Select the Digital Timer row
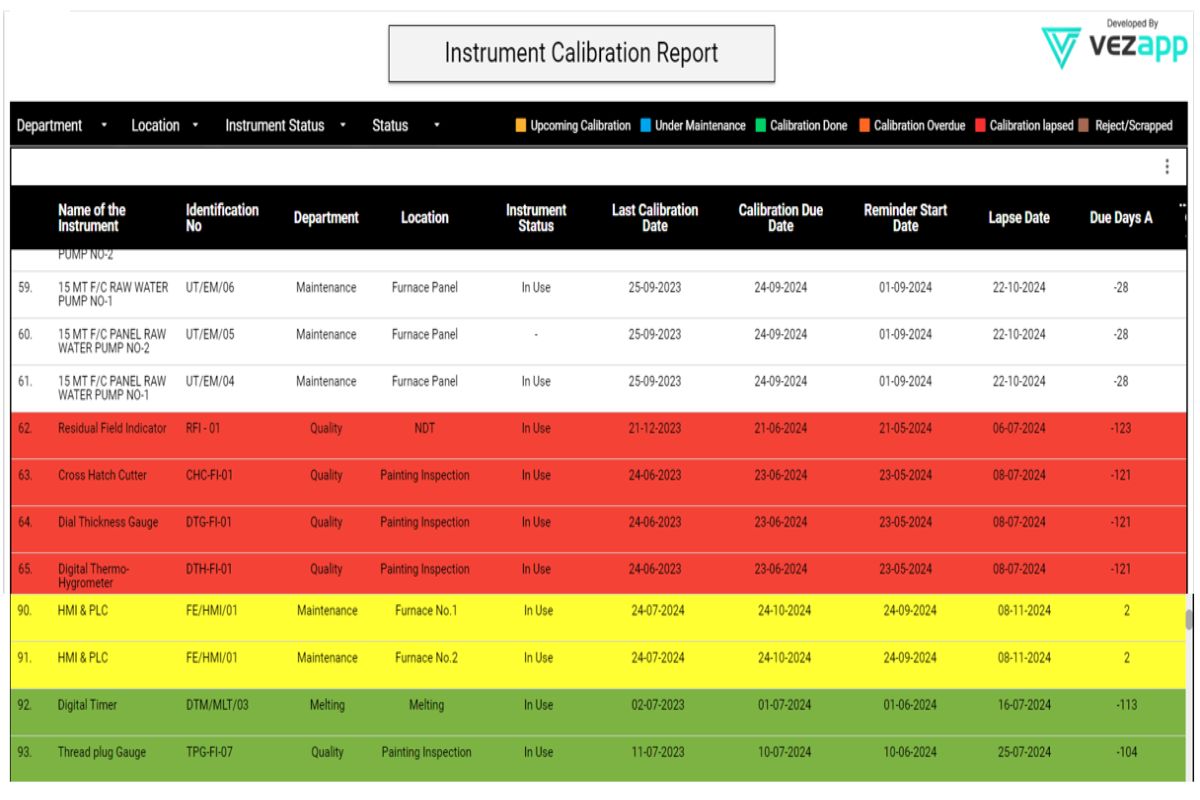The height and width of the screenshot is (800, 1200). tap(87, 705)
